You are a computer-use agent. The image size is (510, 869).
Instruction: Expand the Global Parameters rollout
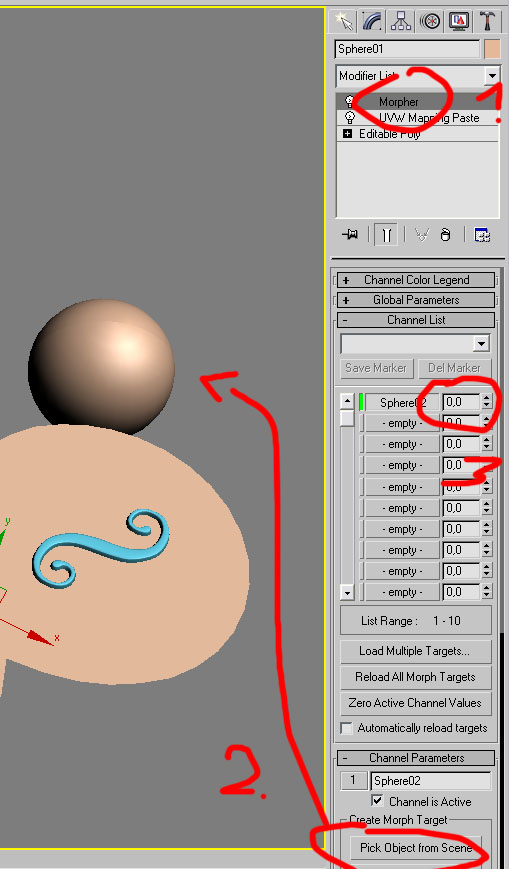tap(416, 300)
